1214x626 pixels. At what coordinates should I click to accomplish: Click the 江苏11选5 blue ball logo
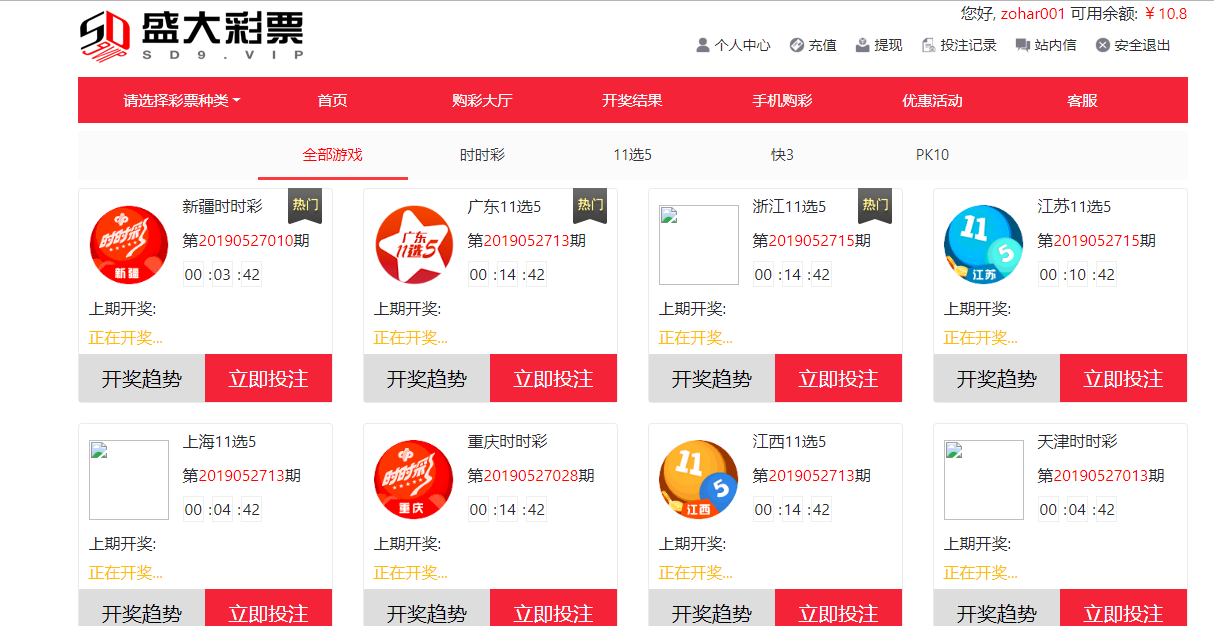pos(983,245)
